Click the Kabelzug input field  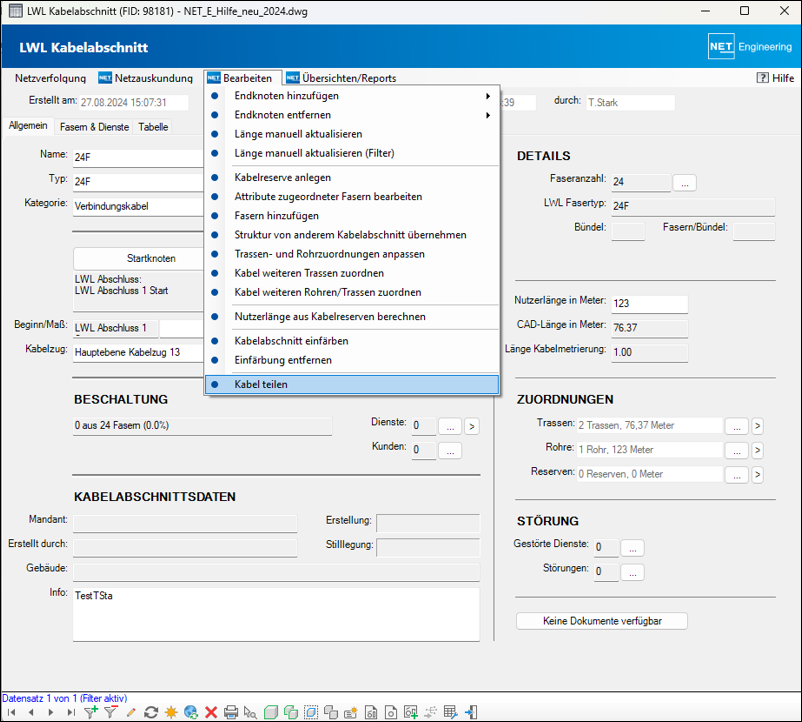click(138, 352)
